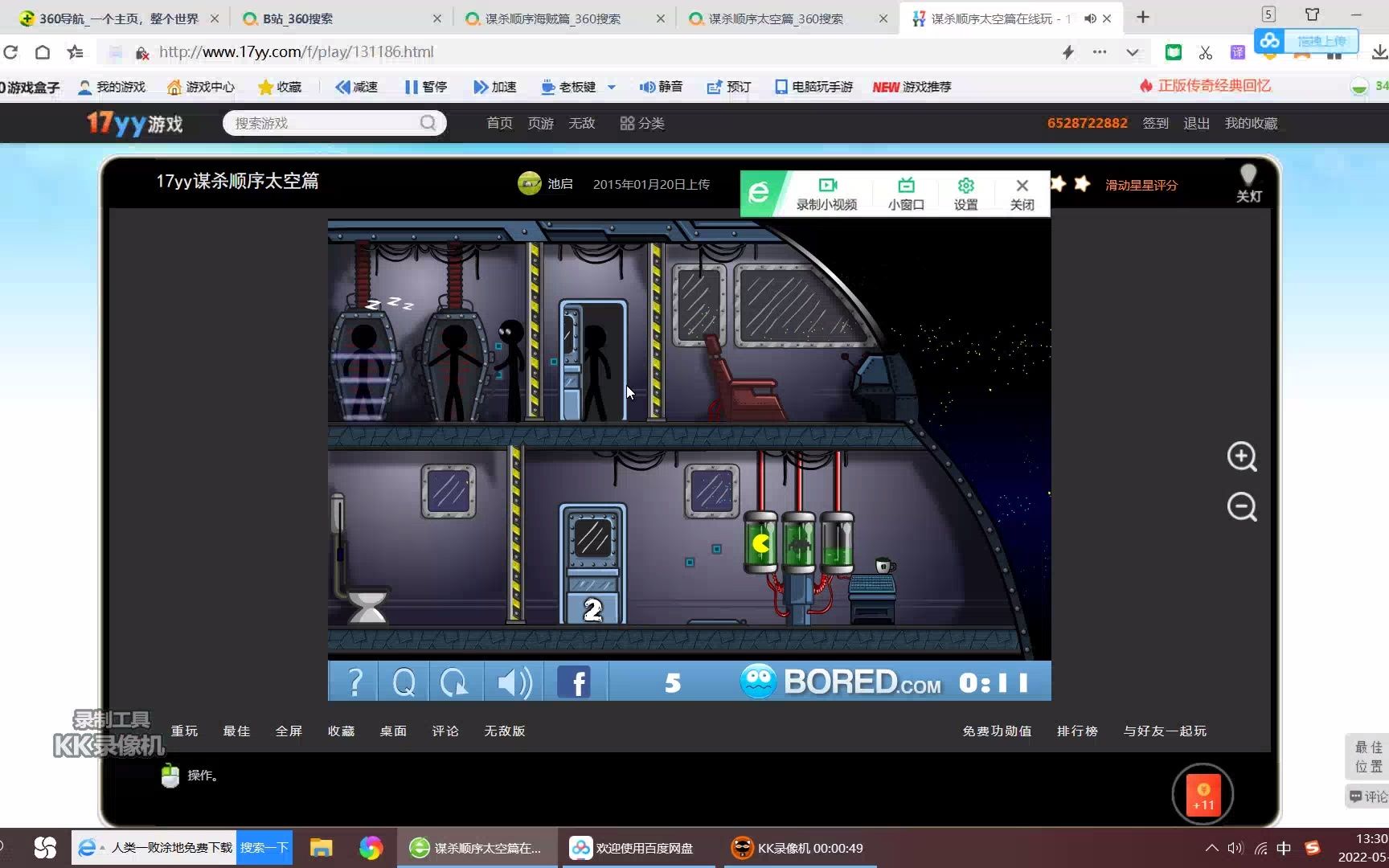Click the scissors screenshot extension icon
Screen dimensions: 1389x868
[1205, 53]
